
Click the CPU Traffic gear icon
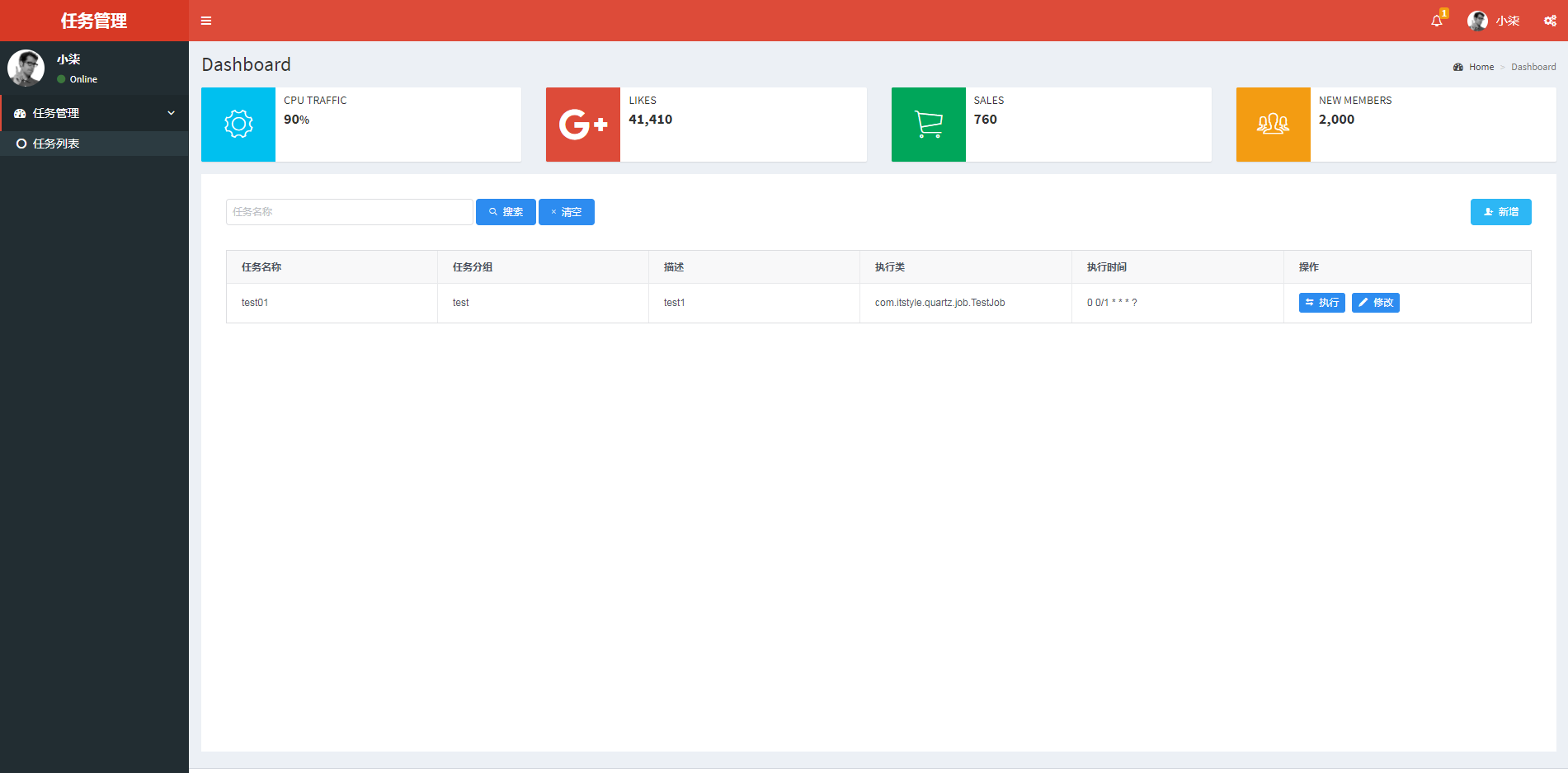pos(238,124)
